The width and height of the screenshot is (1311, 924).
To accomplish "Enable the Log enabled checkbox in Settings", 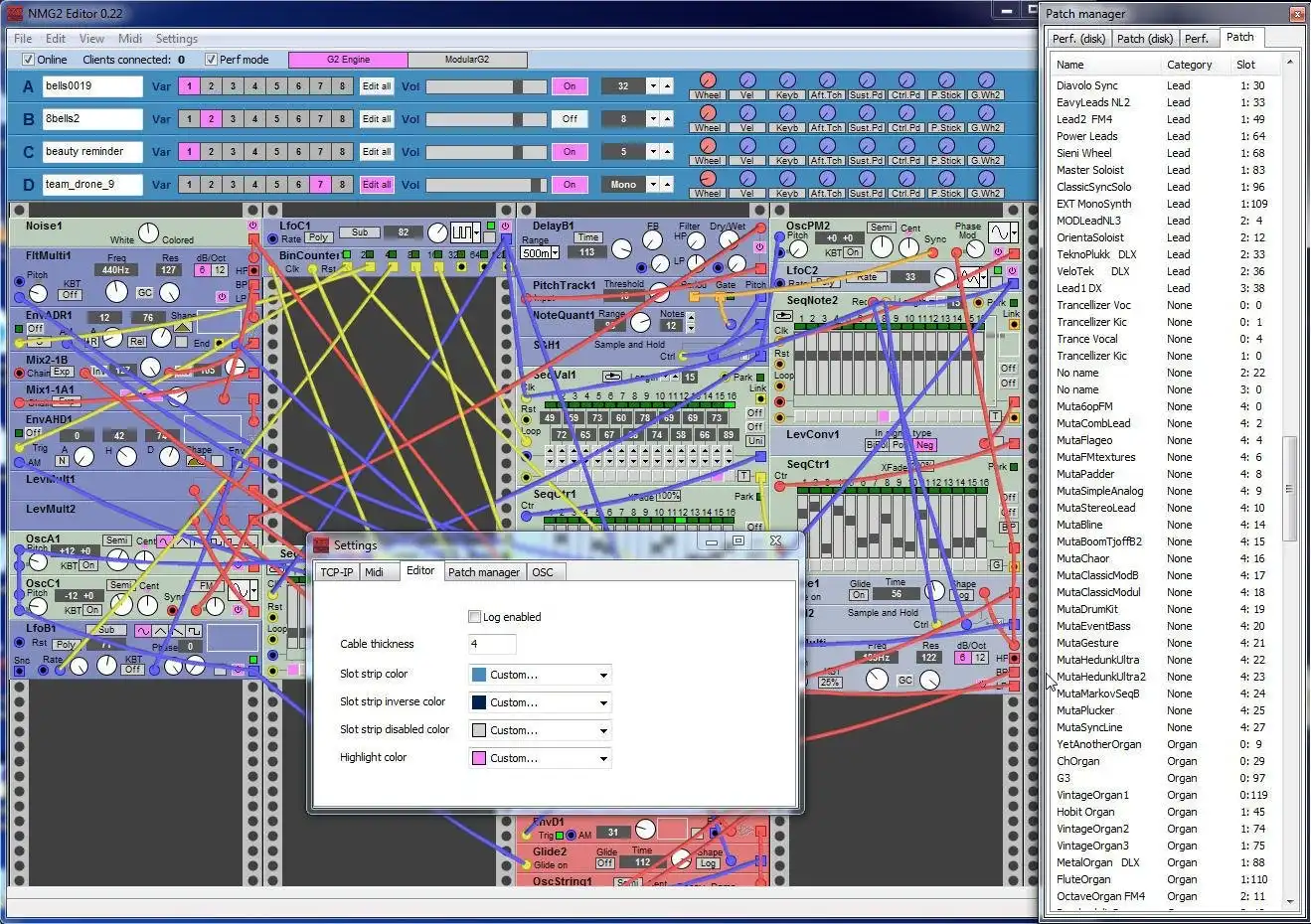I will tap(474, 617).
